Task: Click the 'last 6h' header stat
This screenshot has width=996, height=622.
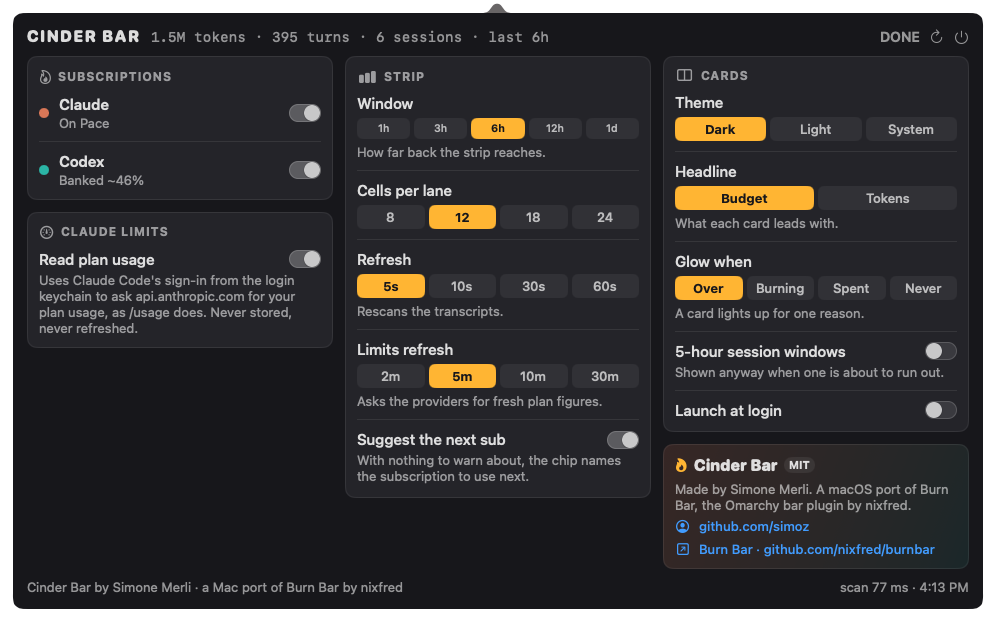Action: [x=518, y=37]
